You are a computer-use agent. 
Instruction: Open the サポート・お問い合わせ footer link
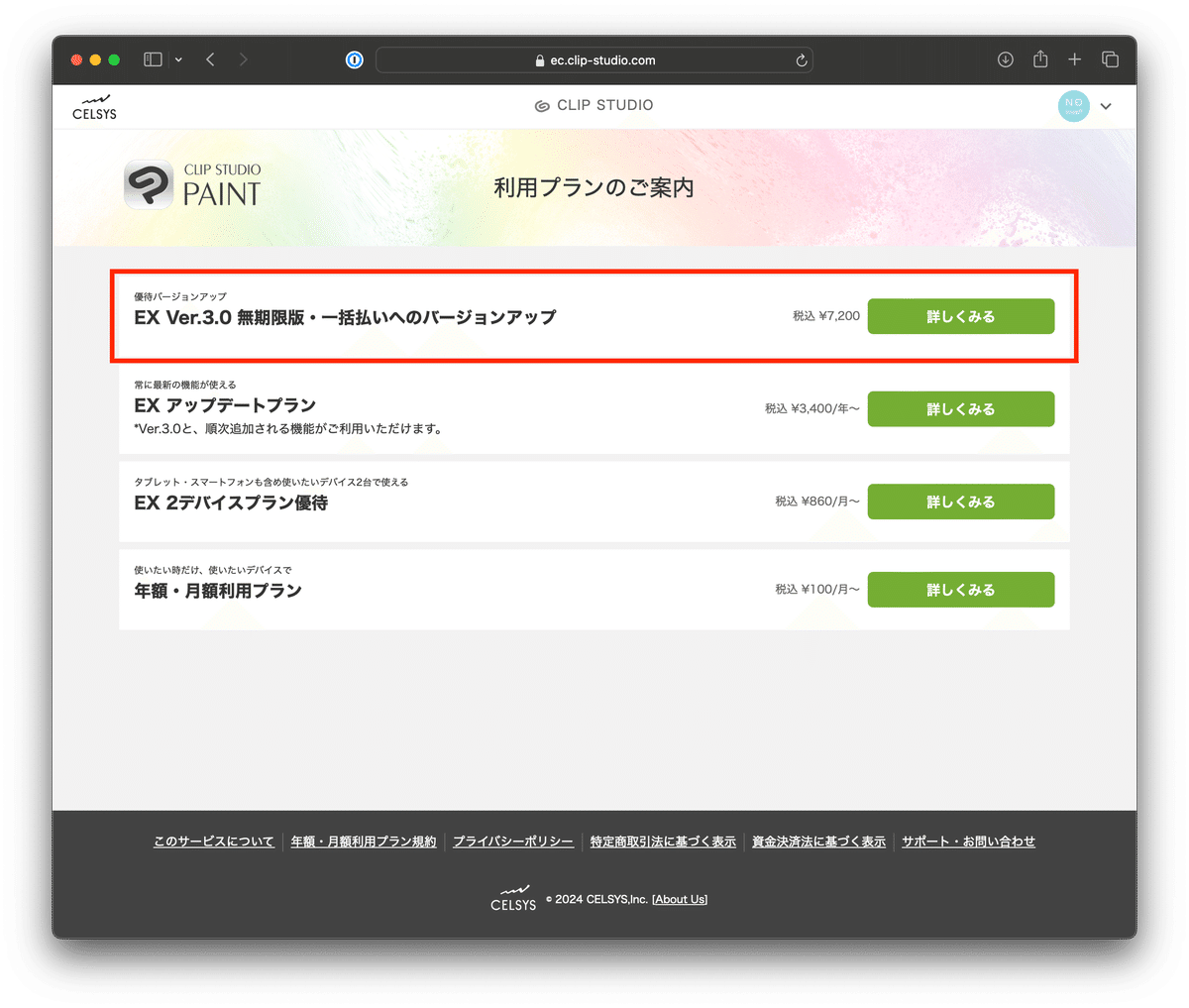[968, 840]
